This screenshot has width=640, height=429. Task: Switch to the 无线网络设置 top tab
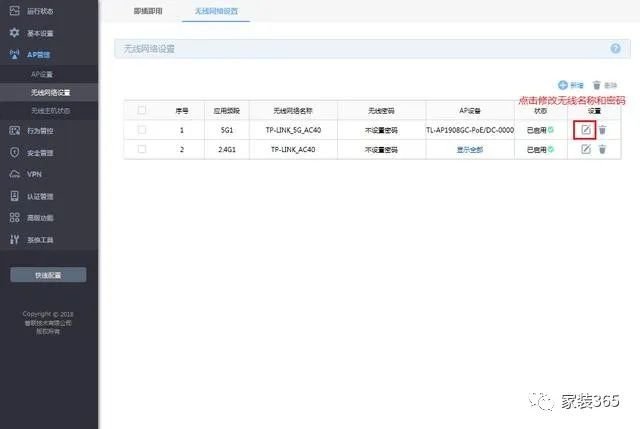[x=216, y=11]
